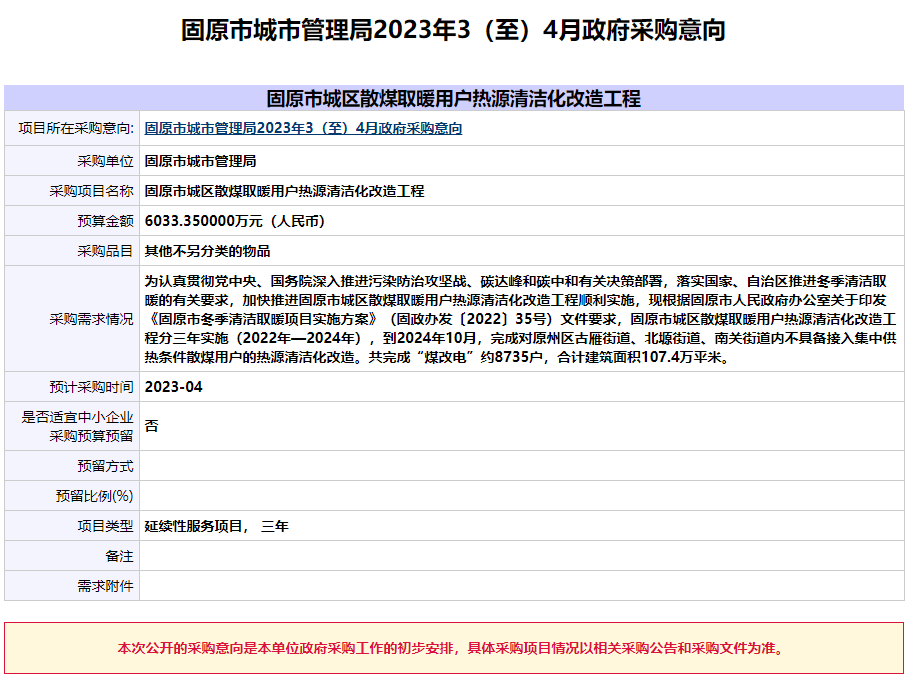Open the 固原市城市管理局2023年3（至）4月政府采购意向 hyperlink
Screen dimensions: 908x679
tap(302, 128)
